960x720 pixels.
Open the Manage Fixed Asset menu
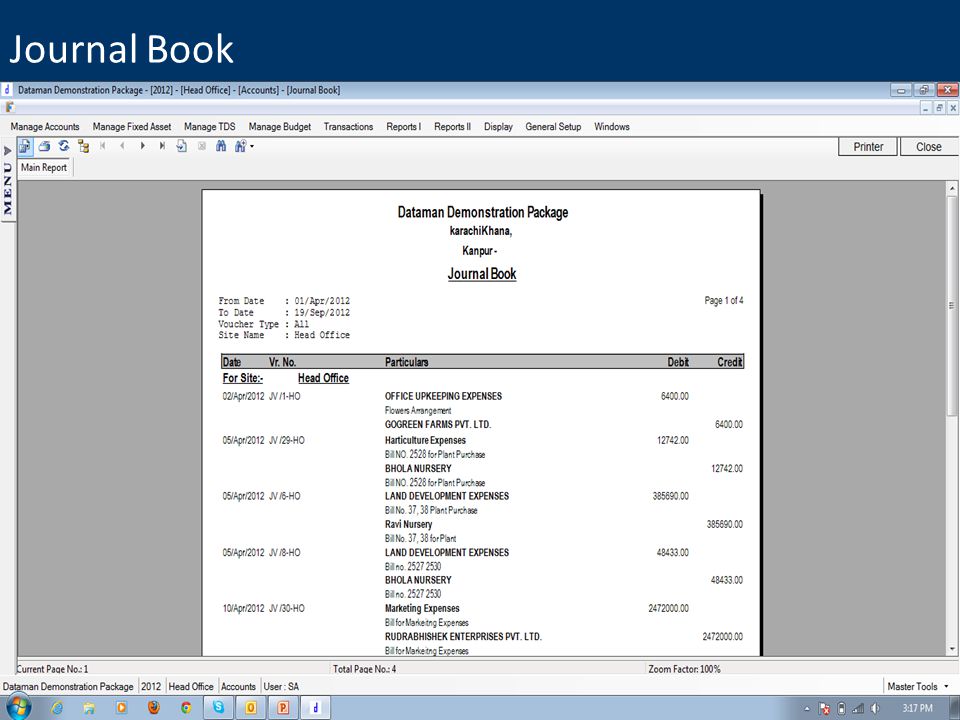[132, 127]
